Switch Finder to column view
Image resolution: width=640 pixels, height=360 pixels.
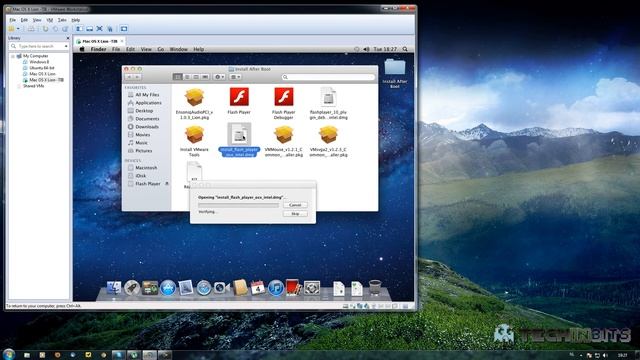196,77
